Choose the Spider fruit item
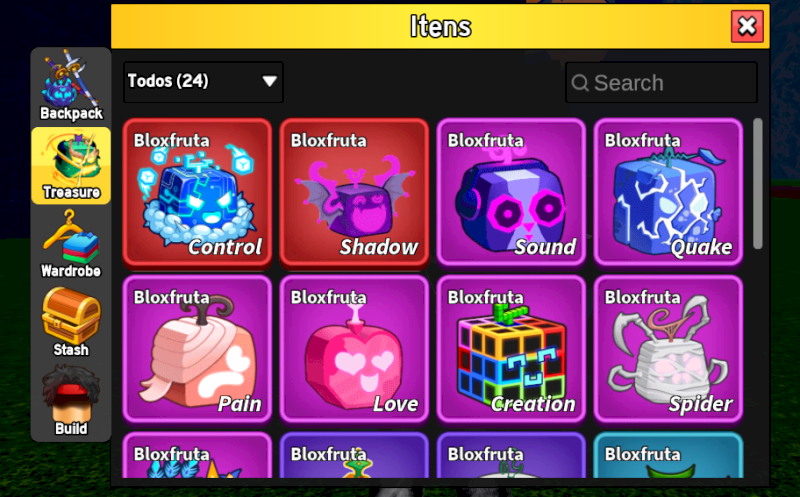Screen dimensions: 800x497 668,350
